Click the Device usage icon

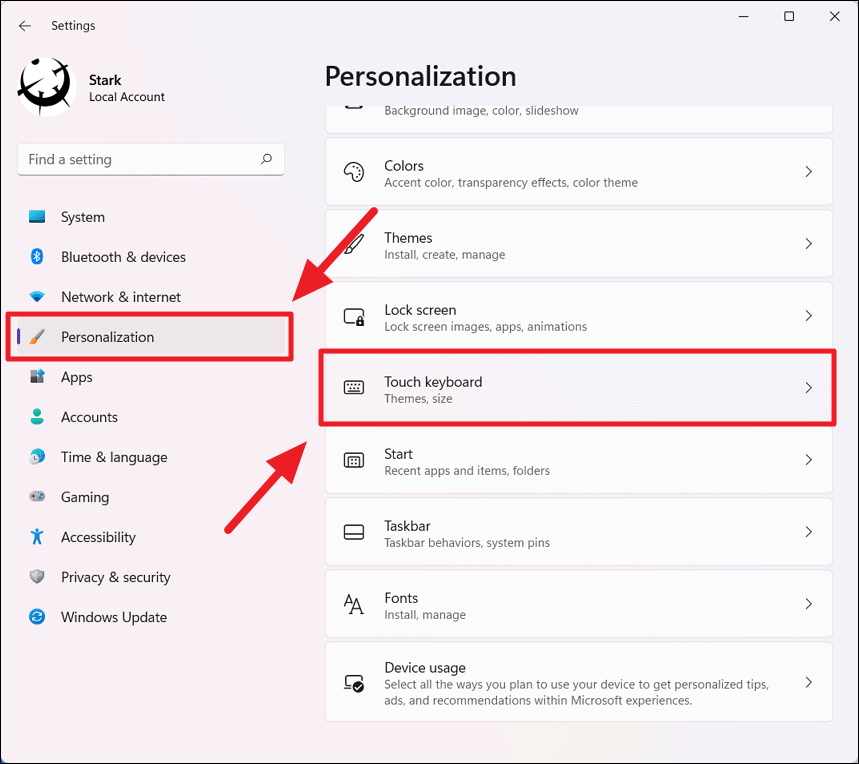(354, 683)
